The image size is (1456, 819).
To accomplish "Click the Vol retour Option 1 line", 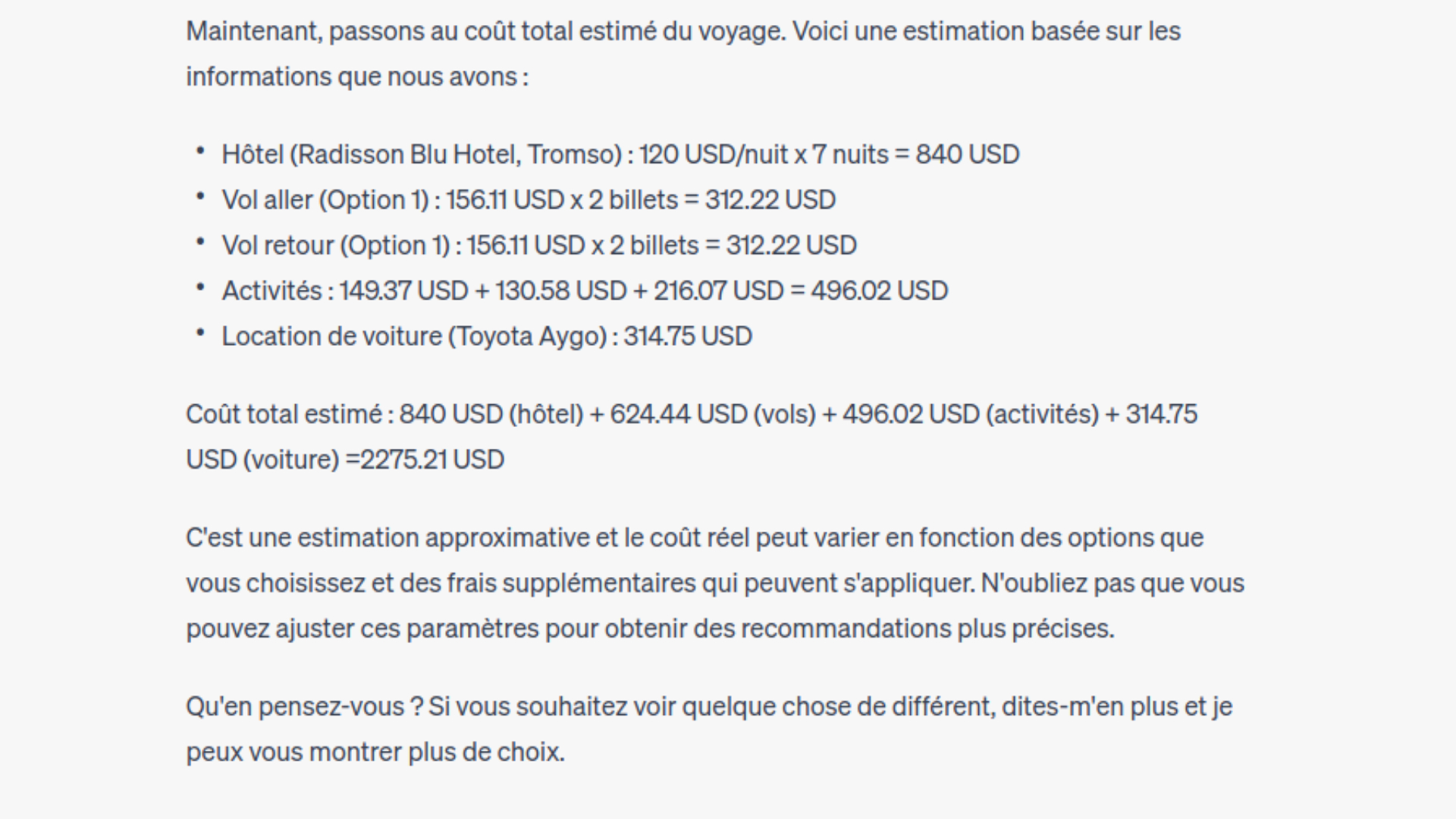I will click(x=539, y=246).
